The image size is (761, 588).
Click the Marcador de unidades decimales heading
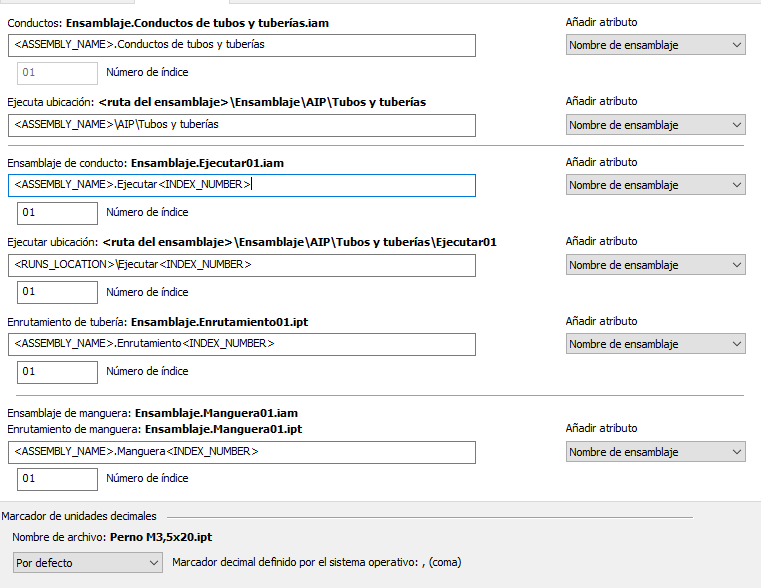(x=79, y=516)
